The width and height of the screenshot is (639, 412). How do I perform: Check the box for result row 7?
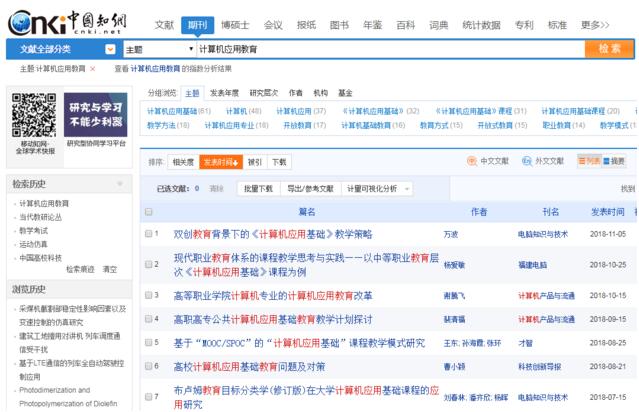coord(149,397)
